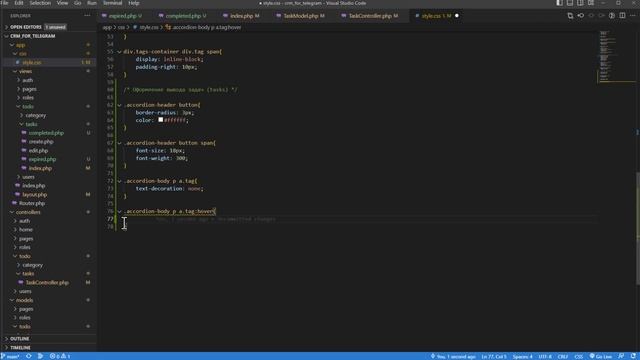The image size is (640, 360).
Task: Synchronize changes icon in status bar
Action: [x=29, y=356]
